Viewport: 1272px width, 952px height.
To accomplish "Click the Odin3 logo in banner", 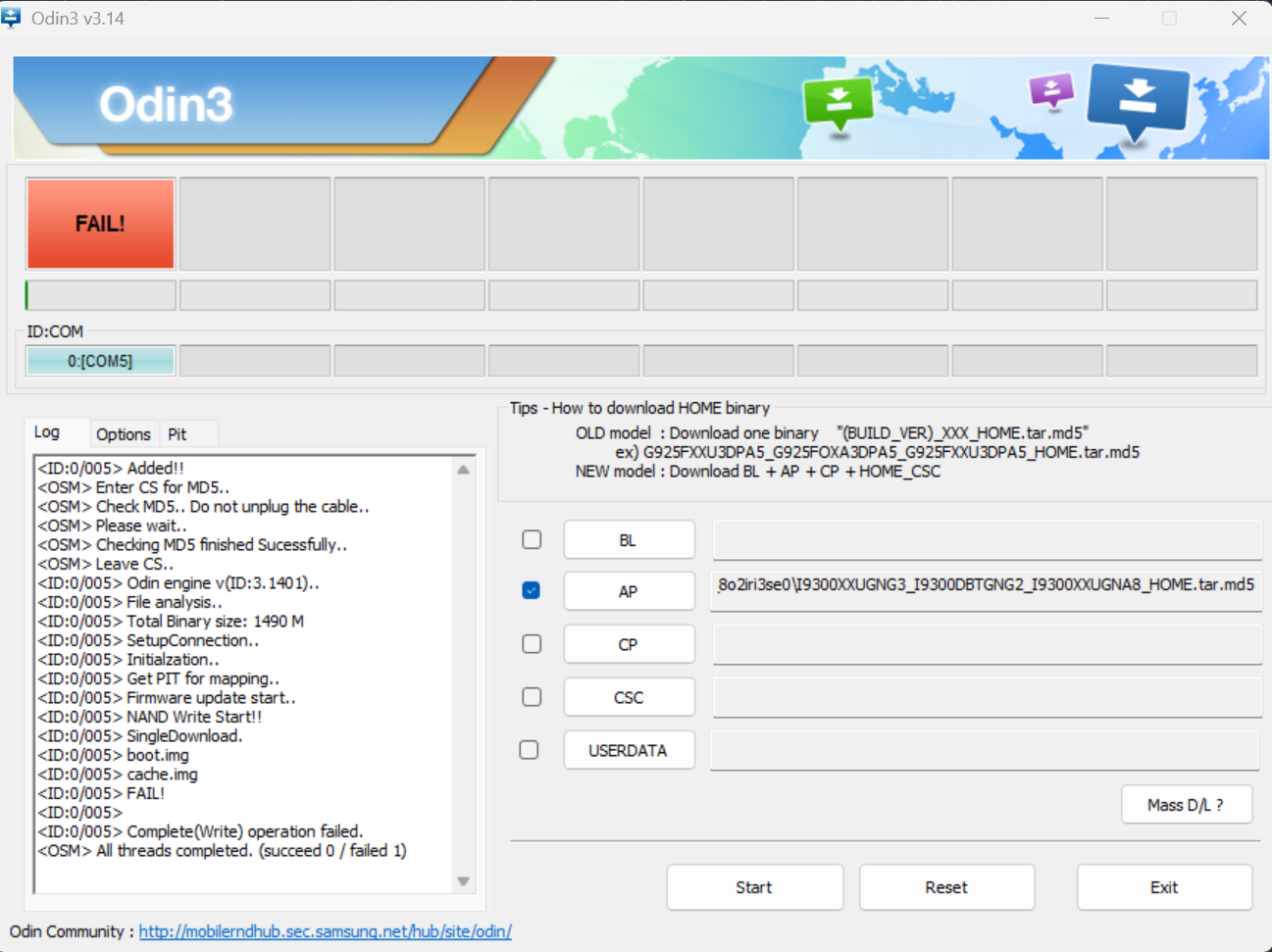I will (x=166, y=104).
